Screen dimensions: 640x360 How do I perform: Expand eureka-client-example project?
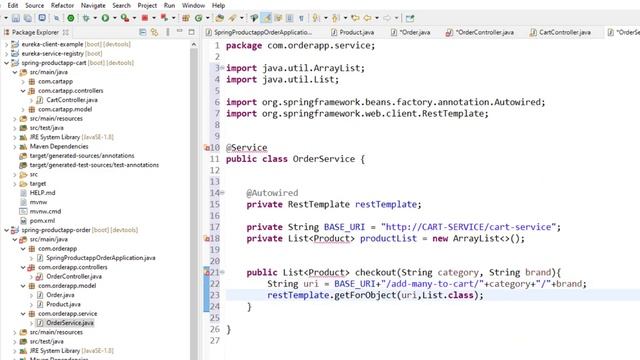6,44
